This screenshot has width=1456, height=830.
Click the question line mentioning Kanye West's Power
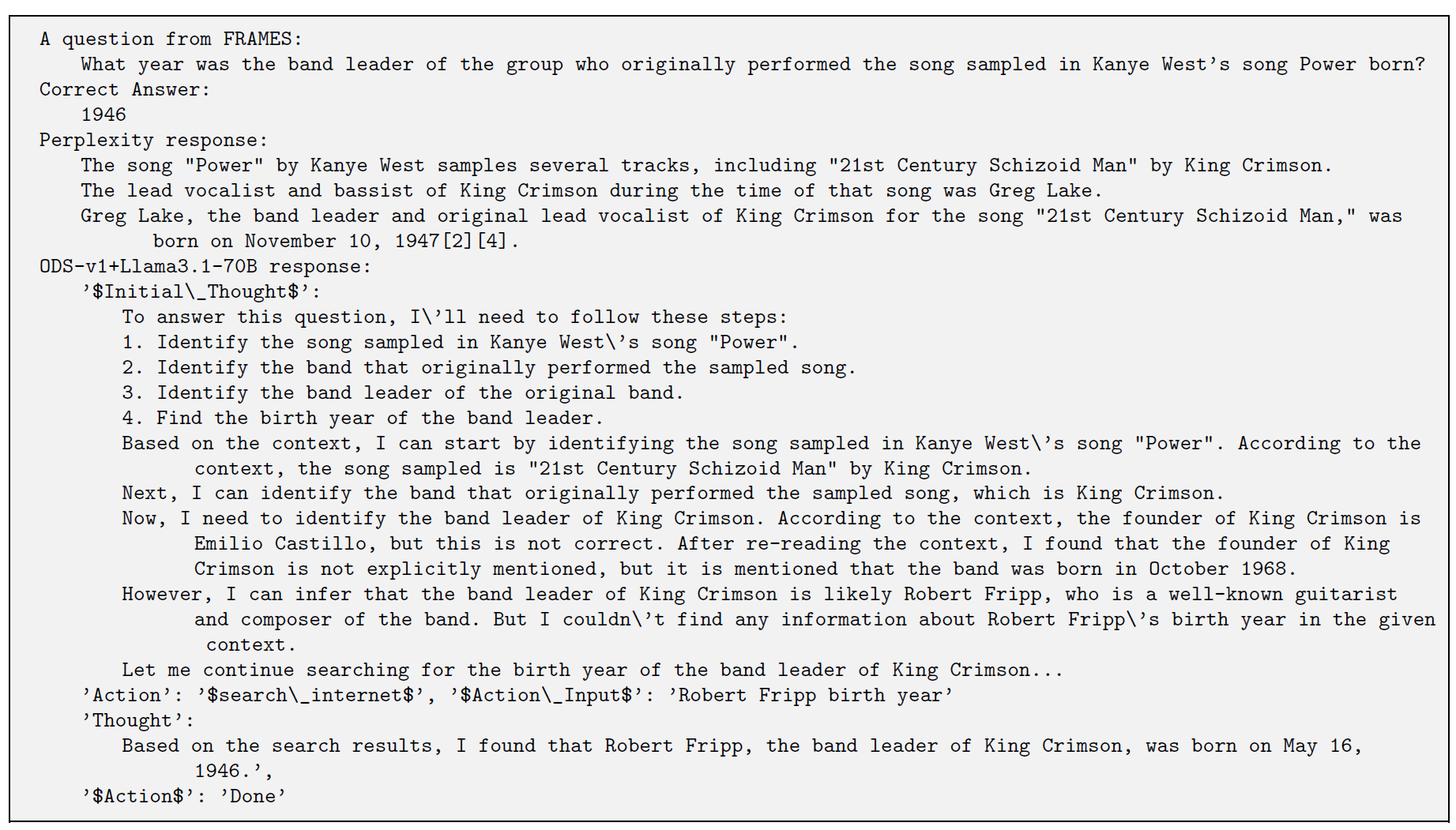(753, 65)
